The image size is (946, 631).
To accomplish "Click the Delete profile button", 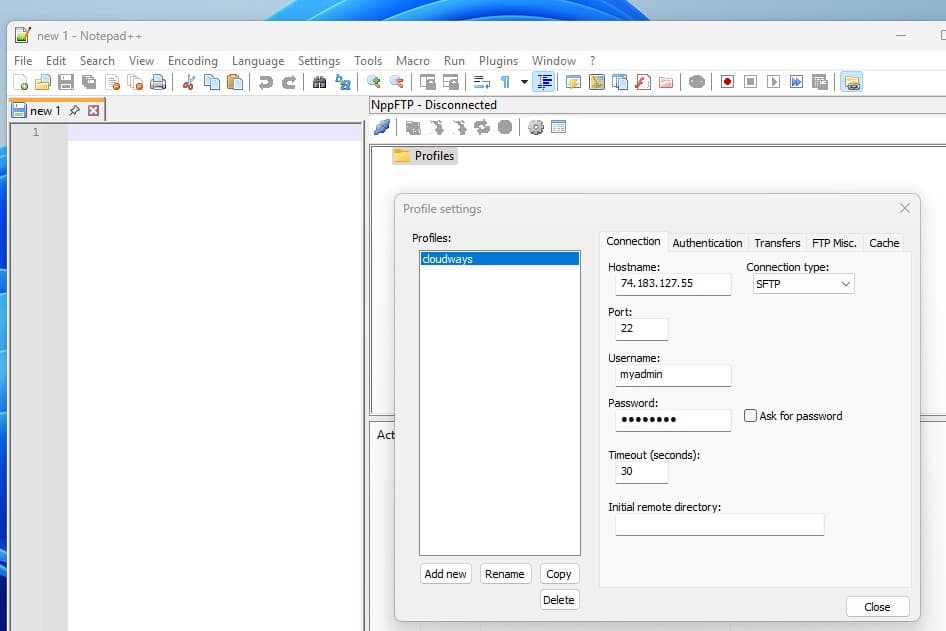I will pyautogui.click(x=559, y=600).
